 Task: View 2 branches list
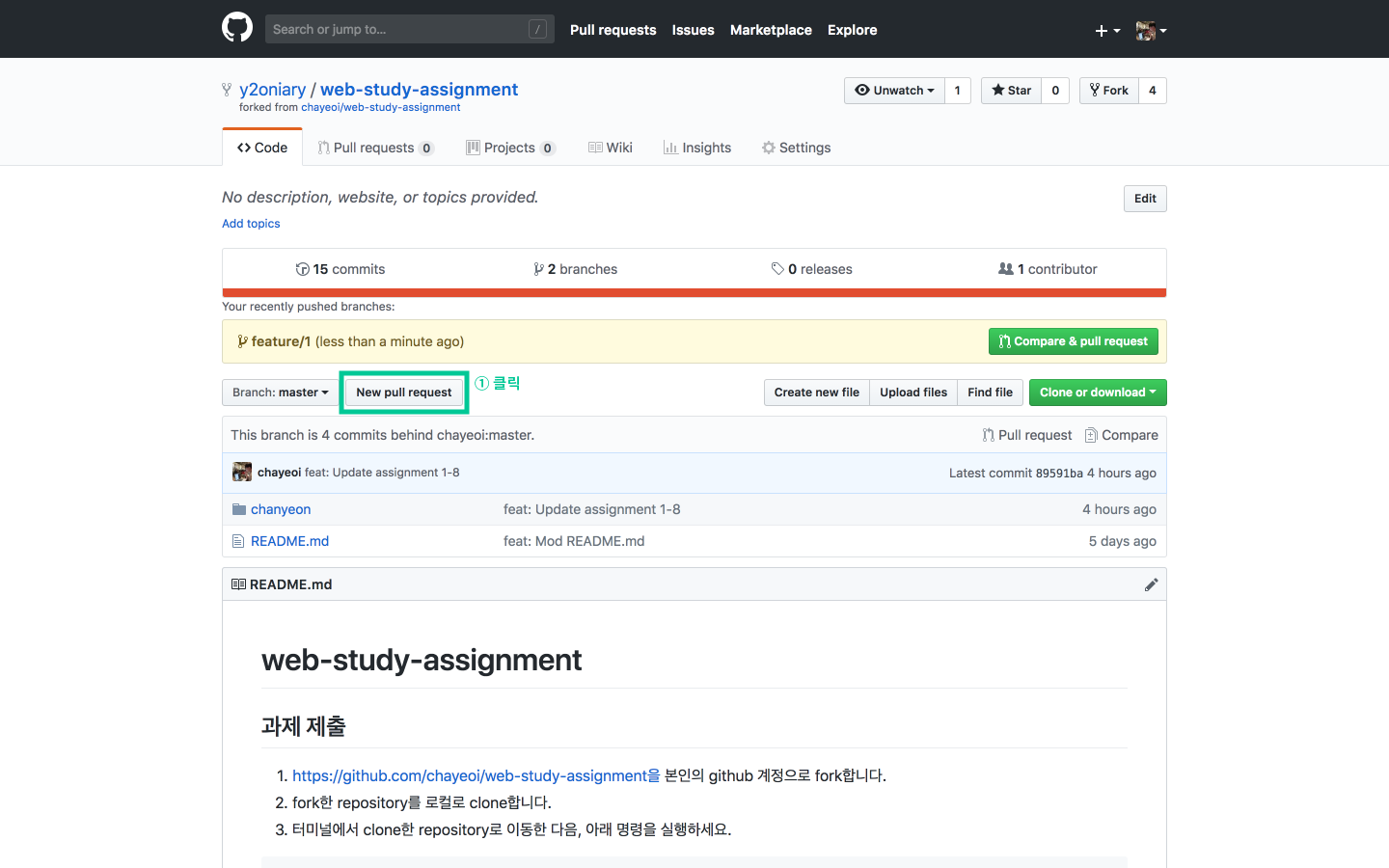576,269
